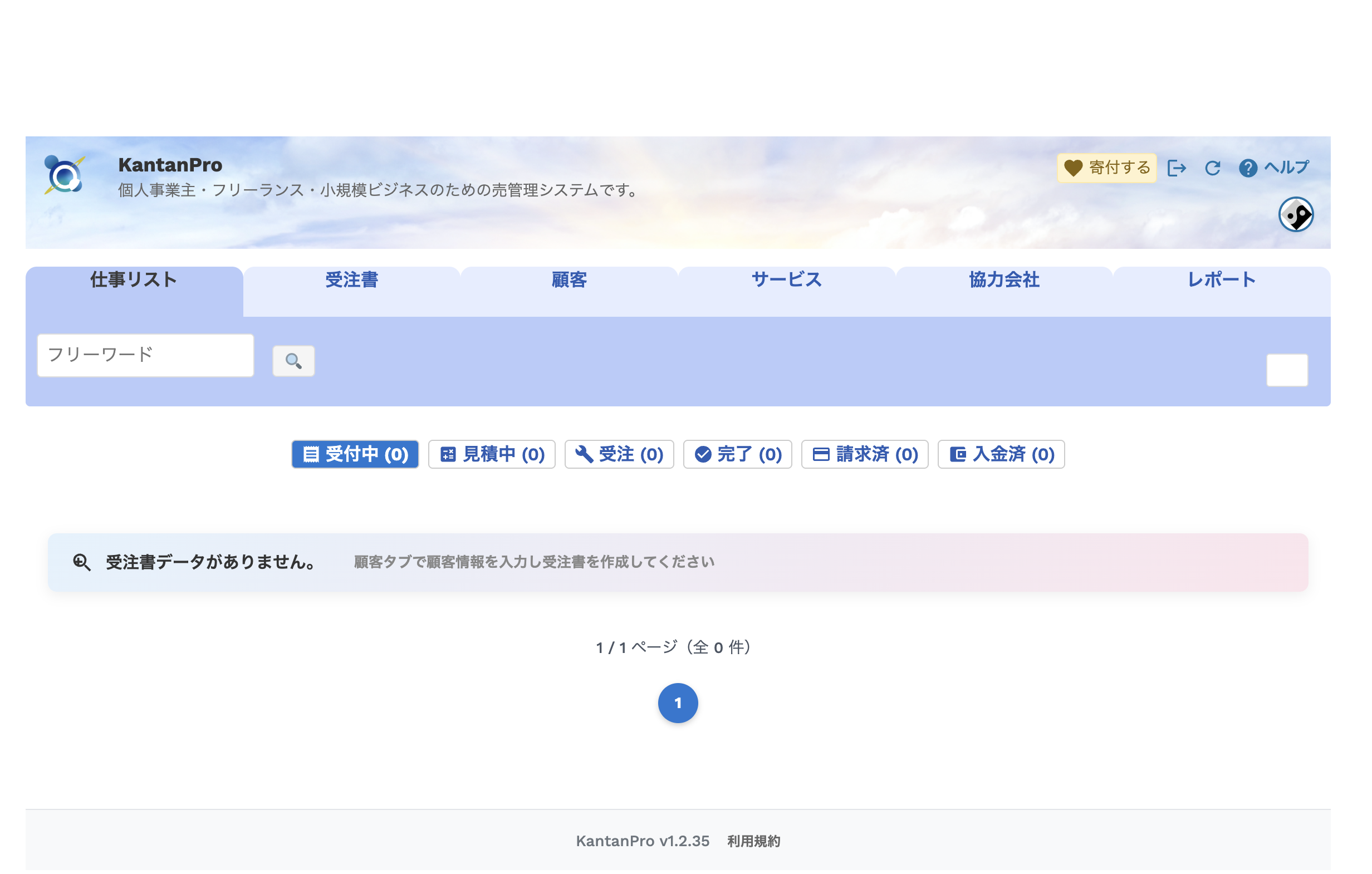The height and width of the screenshot is (874, 1372).
Task: Open the レポート tab
Action: pos(1221,280)
